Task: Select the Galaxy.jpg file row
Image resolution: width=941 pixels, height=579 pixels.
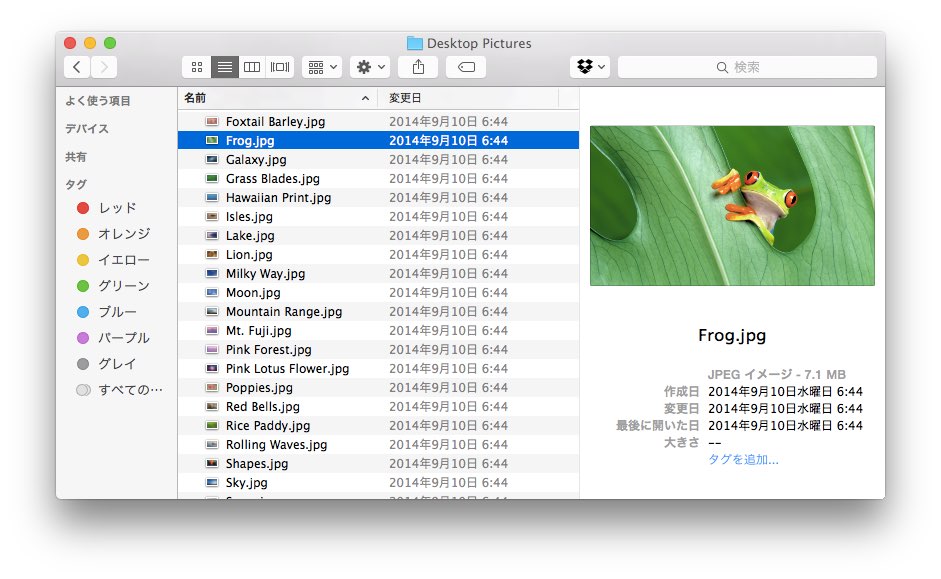Action: [379, 160]
